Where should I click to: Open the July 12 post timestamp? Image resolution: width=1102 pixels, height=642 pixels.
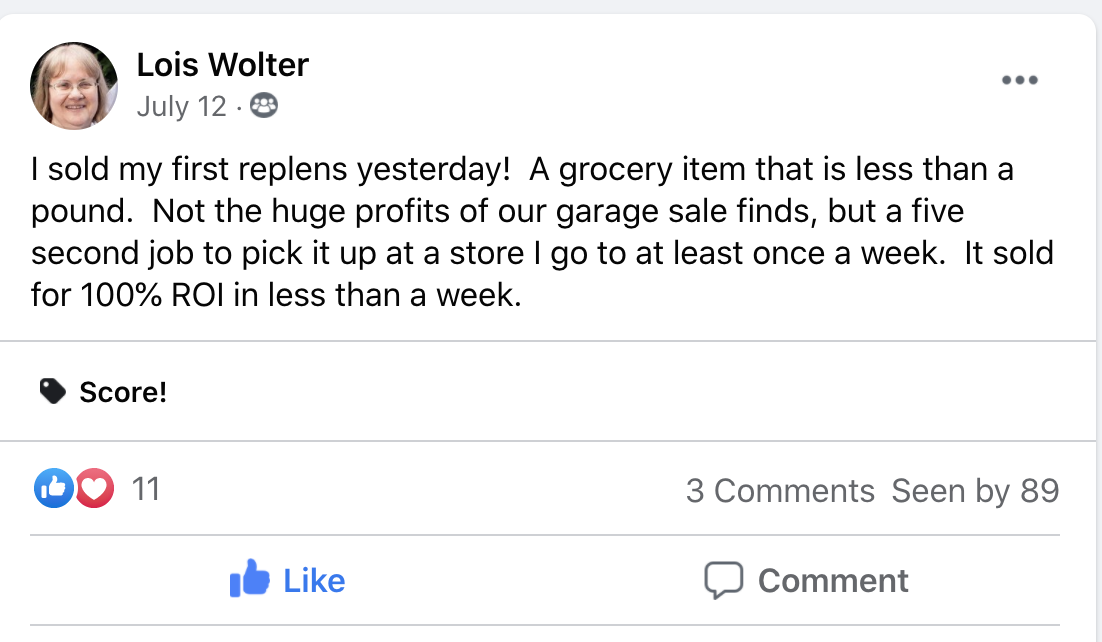point(181,106)
